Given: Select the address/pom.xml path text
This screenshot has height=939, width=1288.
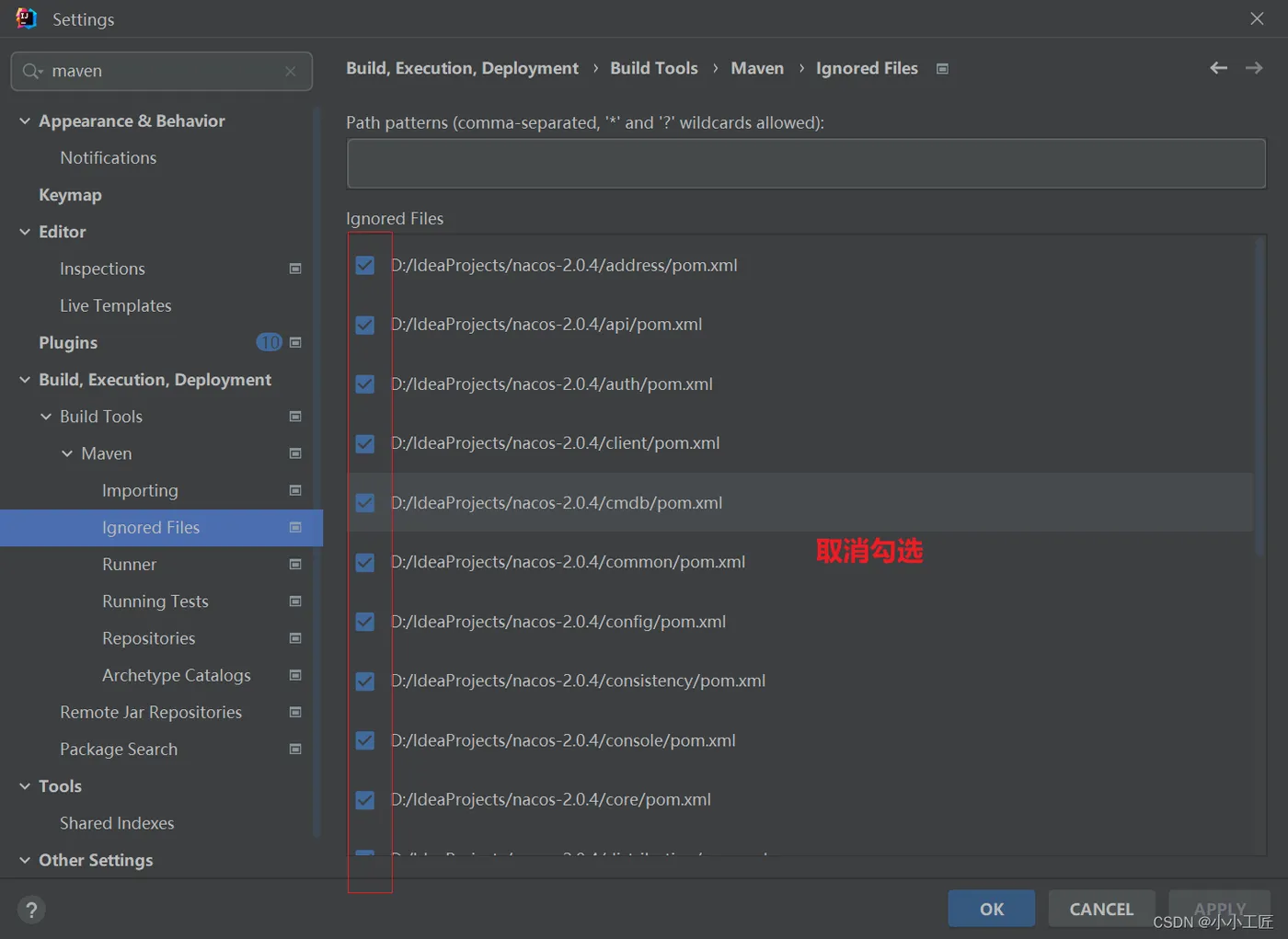Looking at the screenshot, I should (564, 266).
